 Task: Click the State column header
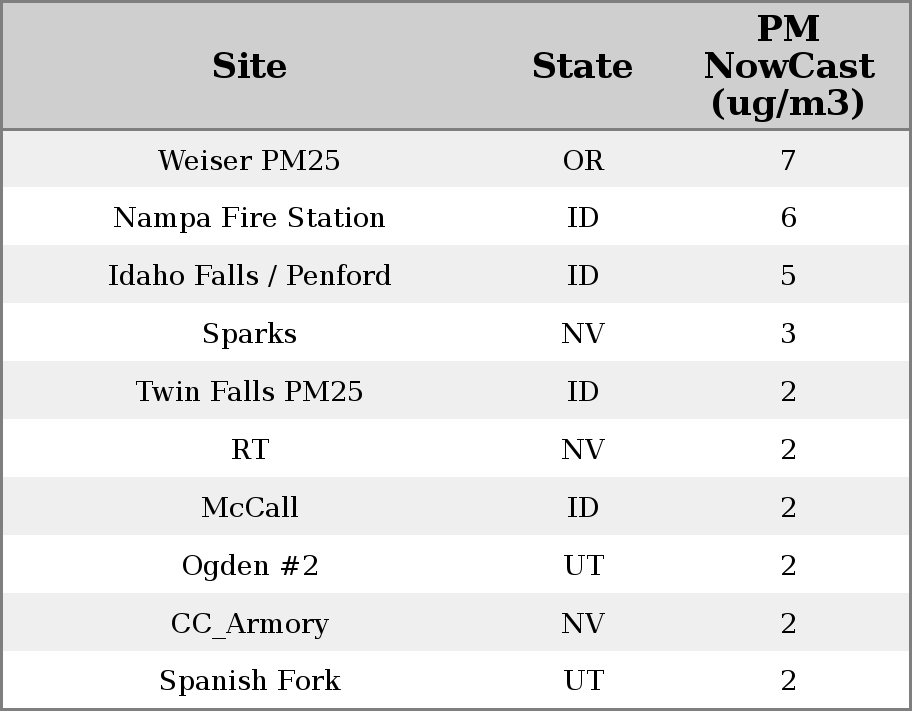pyautogui.click(x=582, y=66)
